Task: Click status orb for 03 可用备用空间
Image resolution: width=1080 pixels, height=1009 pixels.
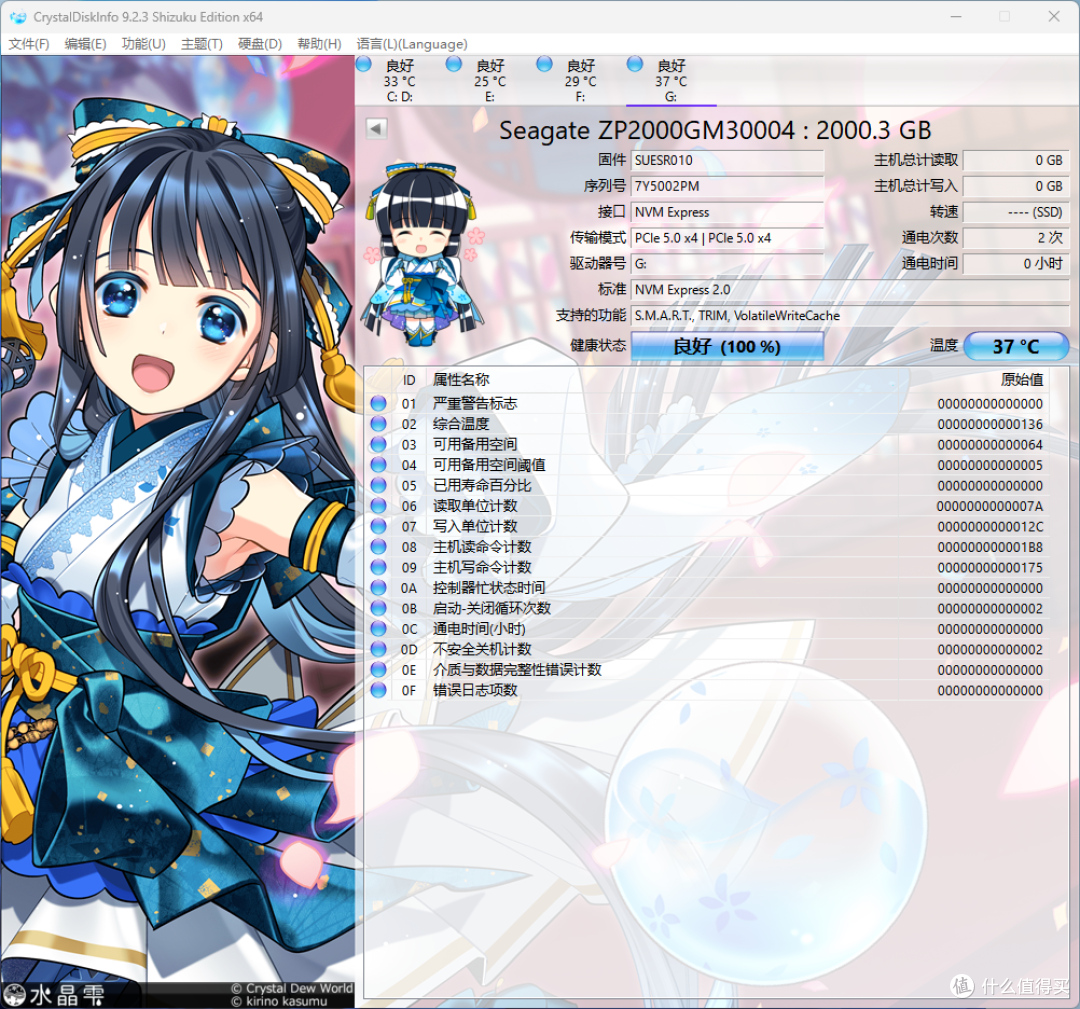Action: click(x=378, y=444)
